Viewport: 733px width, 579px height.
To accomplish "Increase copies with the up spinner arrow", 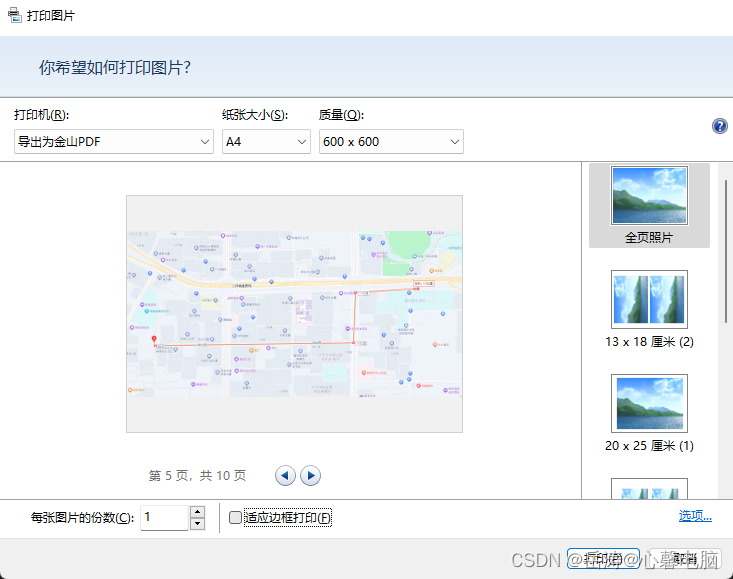I will (x=197, y=512).
